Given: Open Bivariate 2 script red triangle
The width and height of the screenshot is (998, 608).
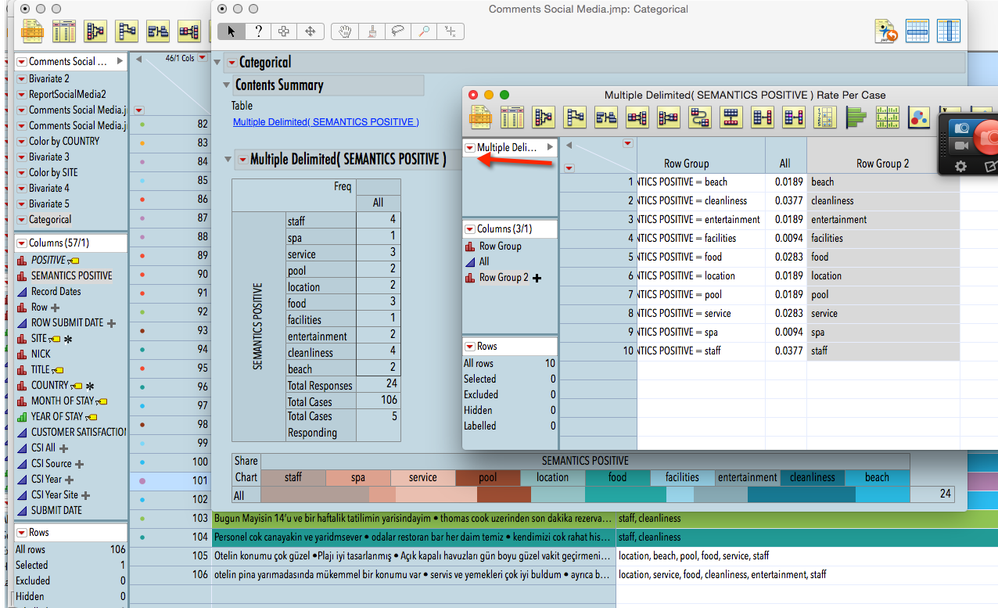Looking at the screenshot, I should [22, 79].
